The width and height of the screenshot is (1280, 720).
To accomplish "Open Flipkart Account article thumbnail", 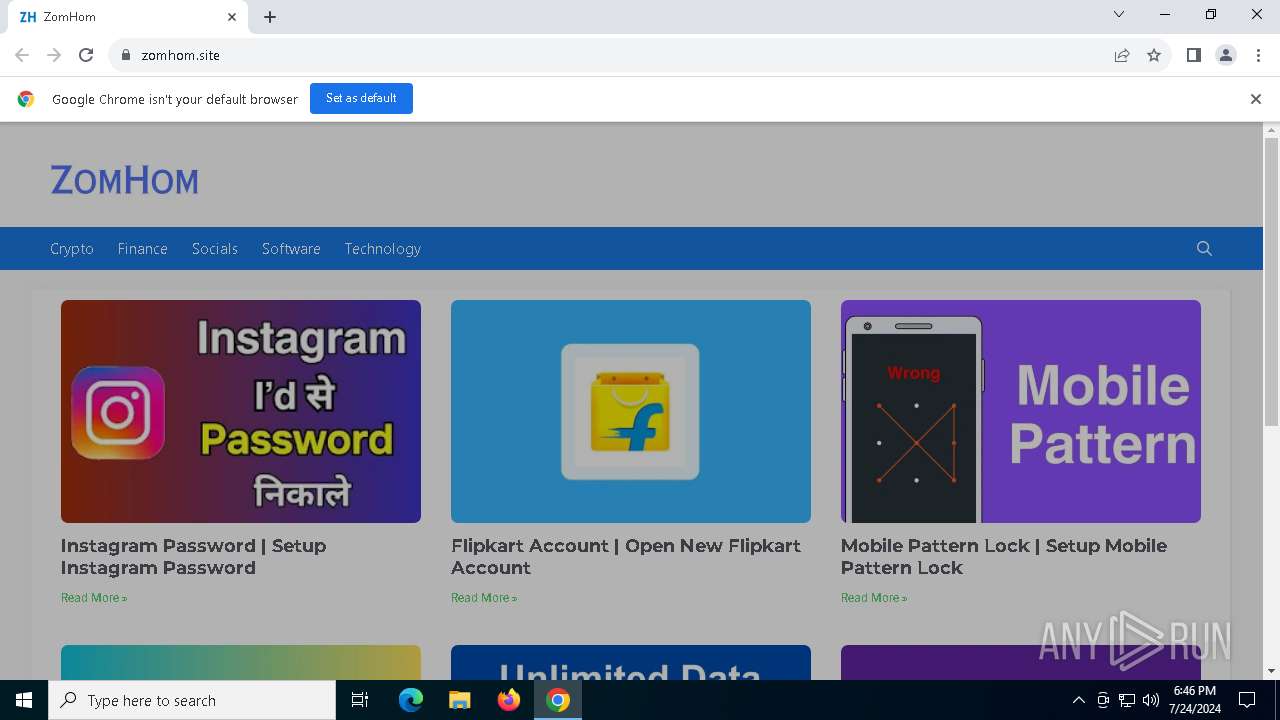I will click(631, 411).
